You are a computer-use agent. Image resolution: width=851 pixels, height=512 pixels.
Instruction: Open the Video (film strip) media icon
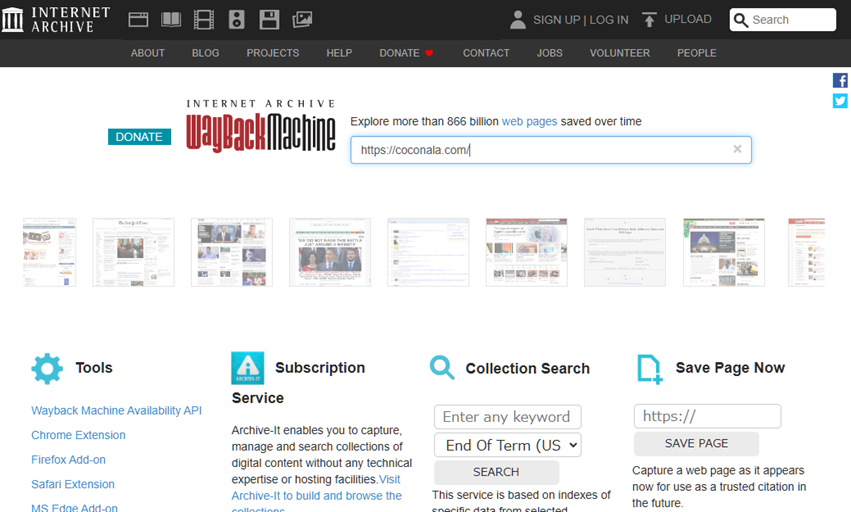204,20
